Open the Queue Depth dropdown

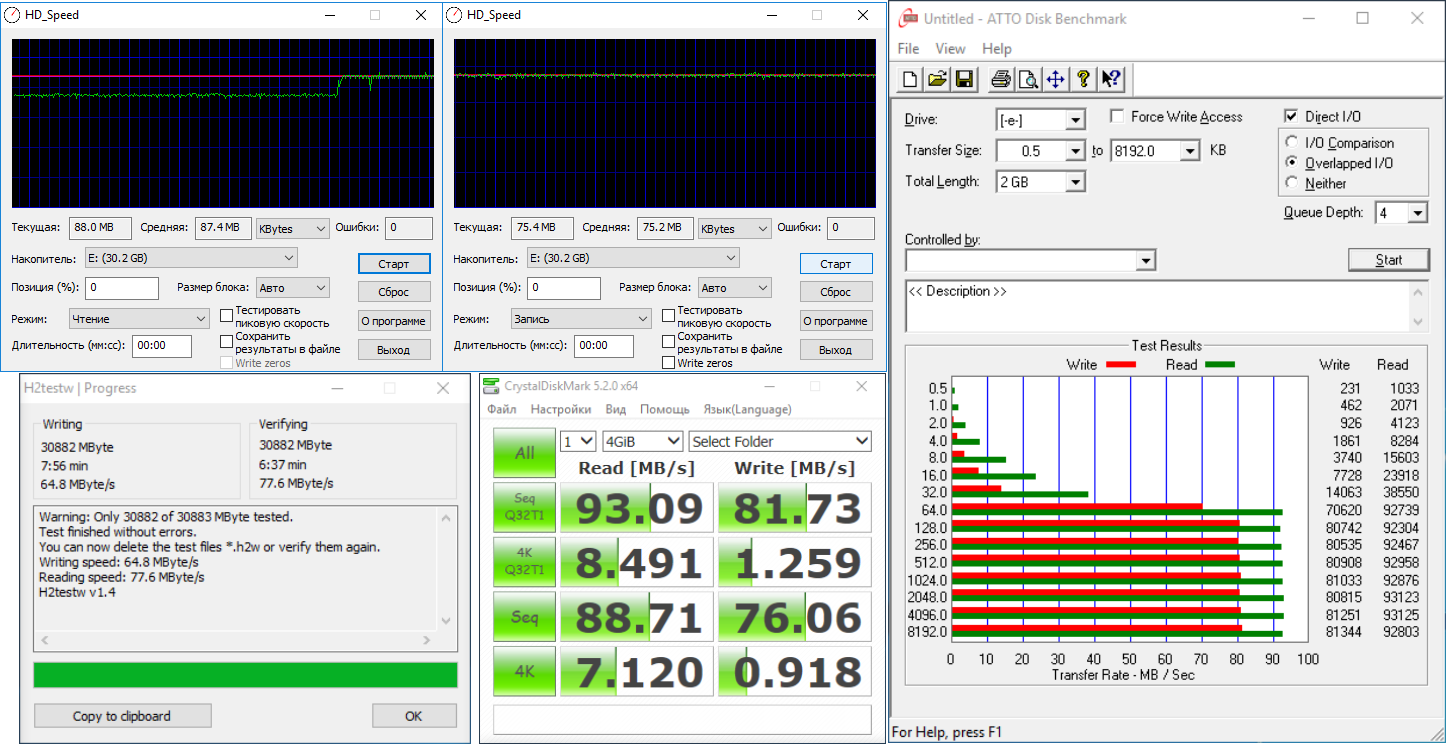pos(1417,213)
